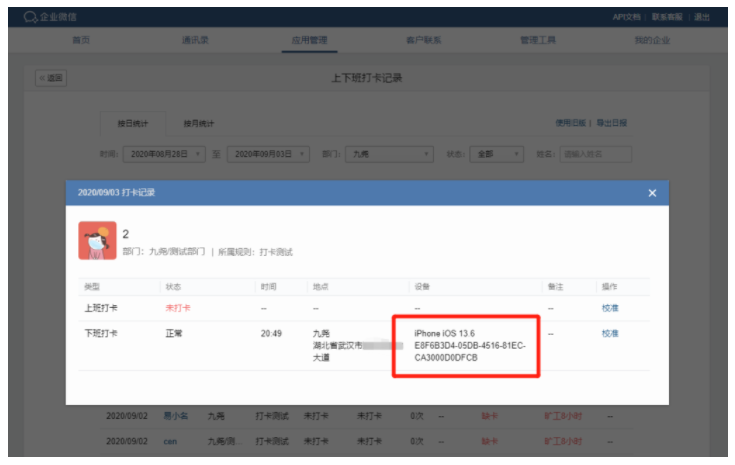Click 校准 for the 上班打卡 row
Screen dimensions: 735x465
[x=610, y=308]
